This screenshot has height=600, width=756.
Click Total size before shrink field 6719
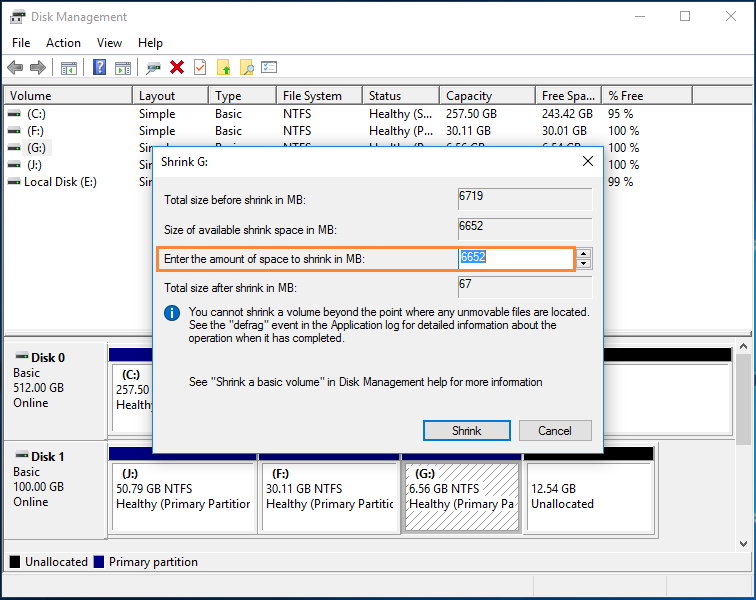(x=525, y=199)
